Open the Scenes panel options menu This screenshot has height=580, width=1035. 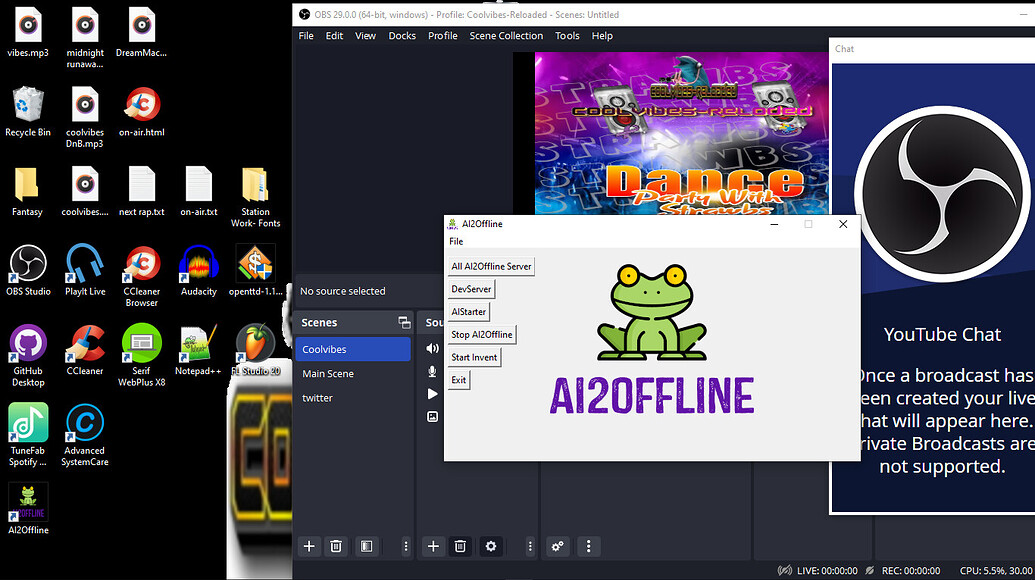pyautogui.click(x=405, y=547)
